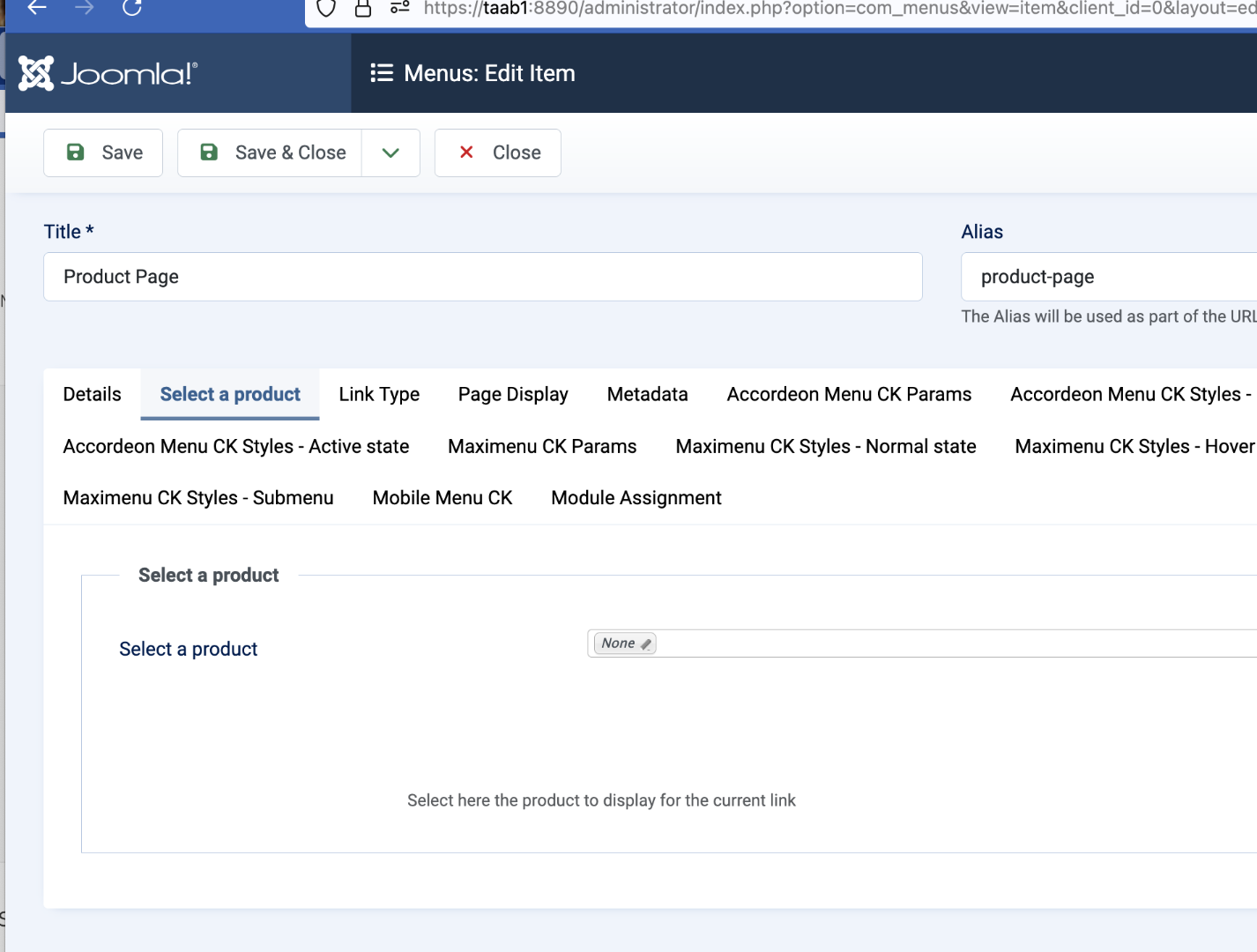Click the pencil icon on the None product tag

pos(646,644)
